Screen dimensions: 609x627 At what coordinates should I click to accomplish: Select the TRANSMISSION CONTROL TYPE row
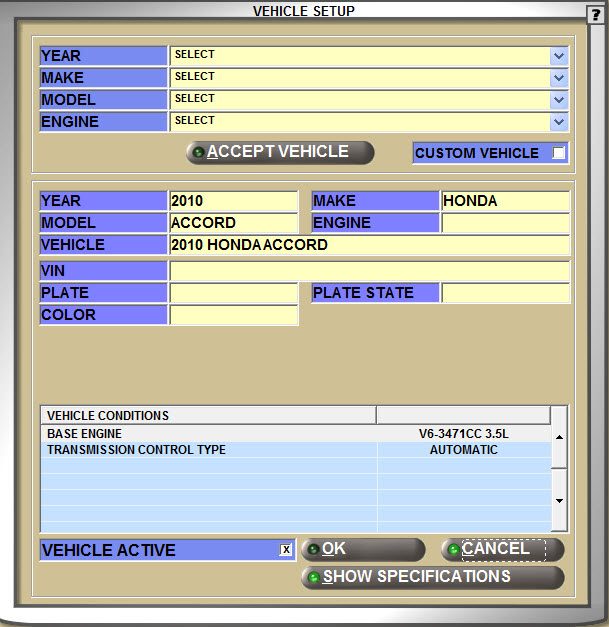click(208, 450)
